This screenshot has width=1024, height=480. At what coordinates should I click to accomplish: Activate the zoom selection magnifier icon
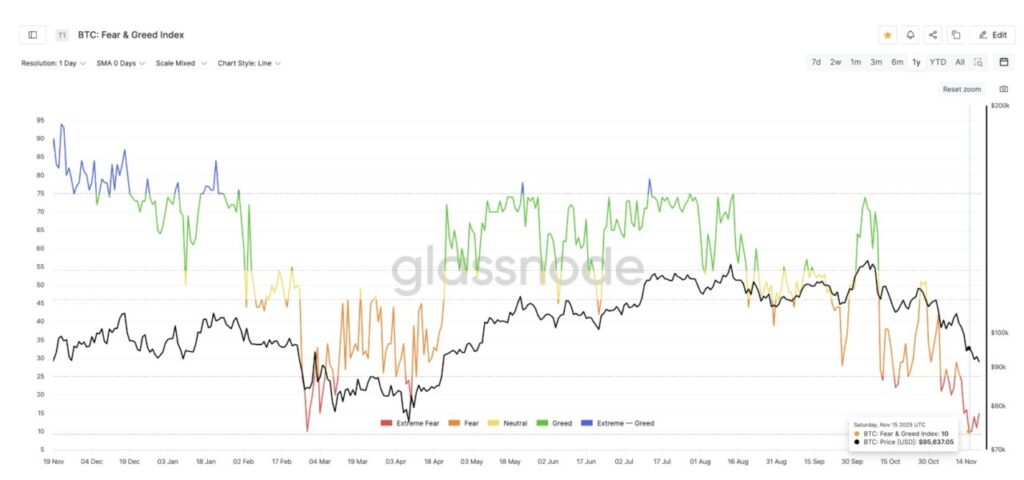(x=979, y=62)
